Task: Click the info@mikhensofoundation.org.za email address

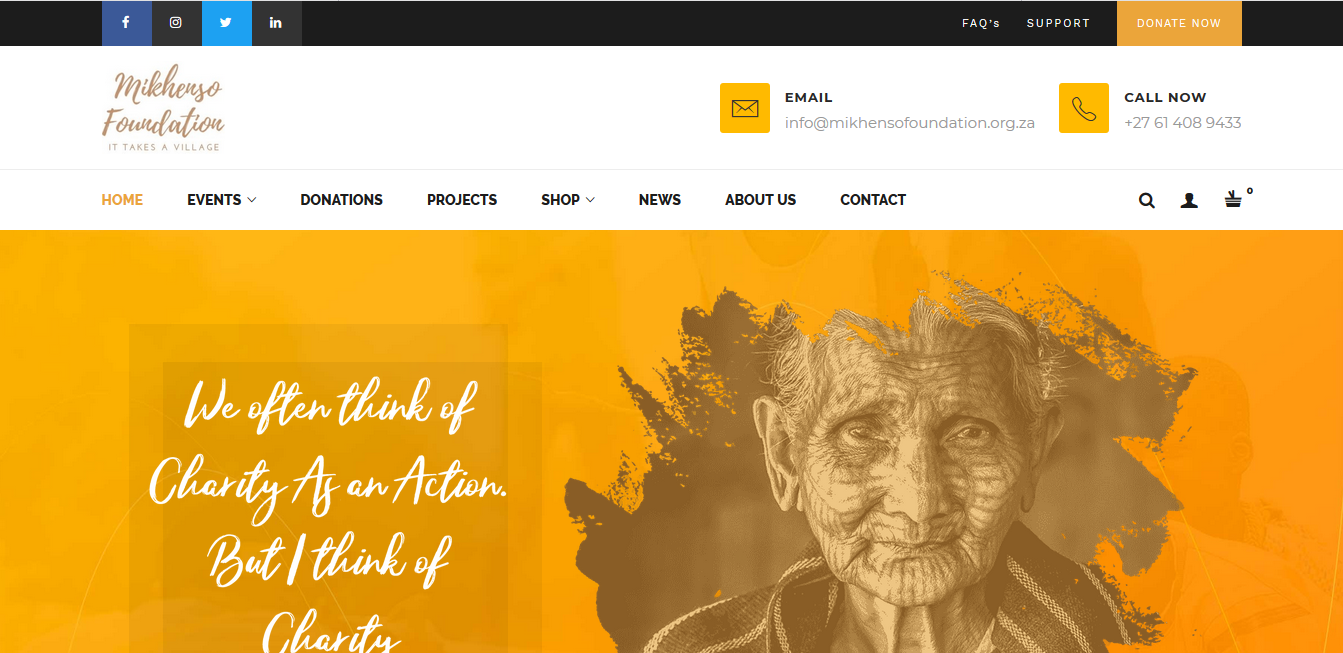Action: (x=910, y=123)
